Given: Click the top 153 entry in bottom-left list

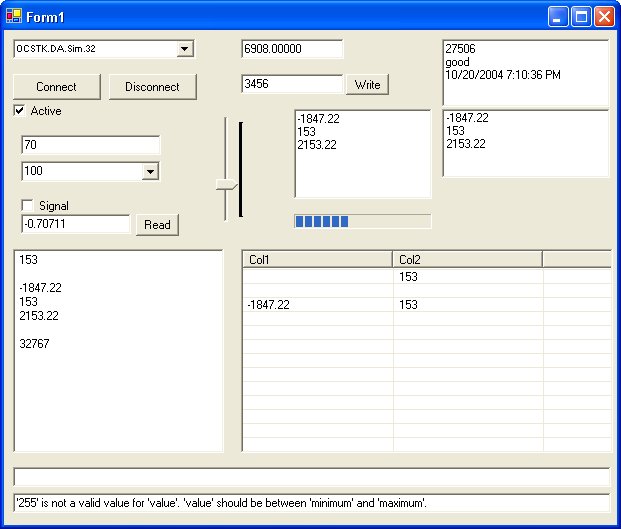Looking at the screenshot, I should pyautogui.click(x=29, y=260).
